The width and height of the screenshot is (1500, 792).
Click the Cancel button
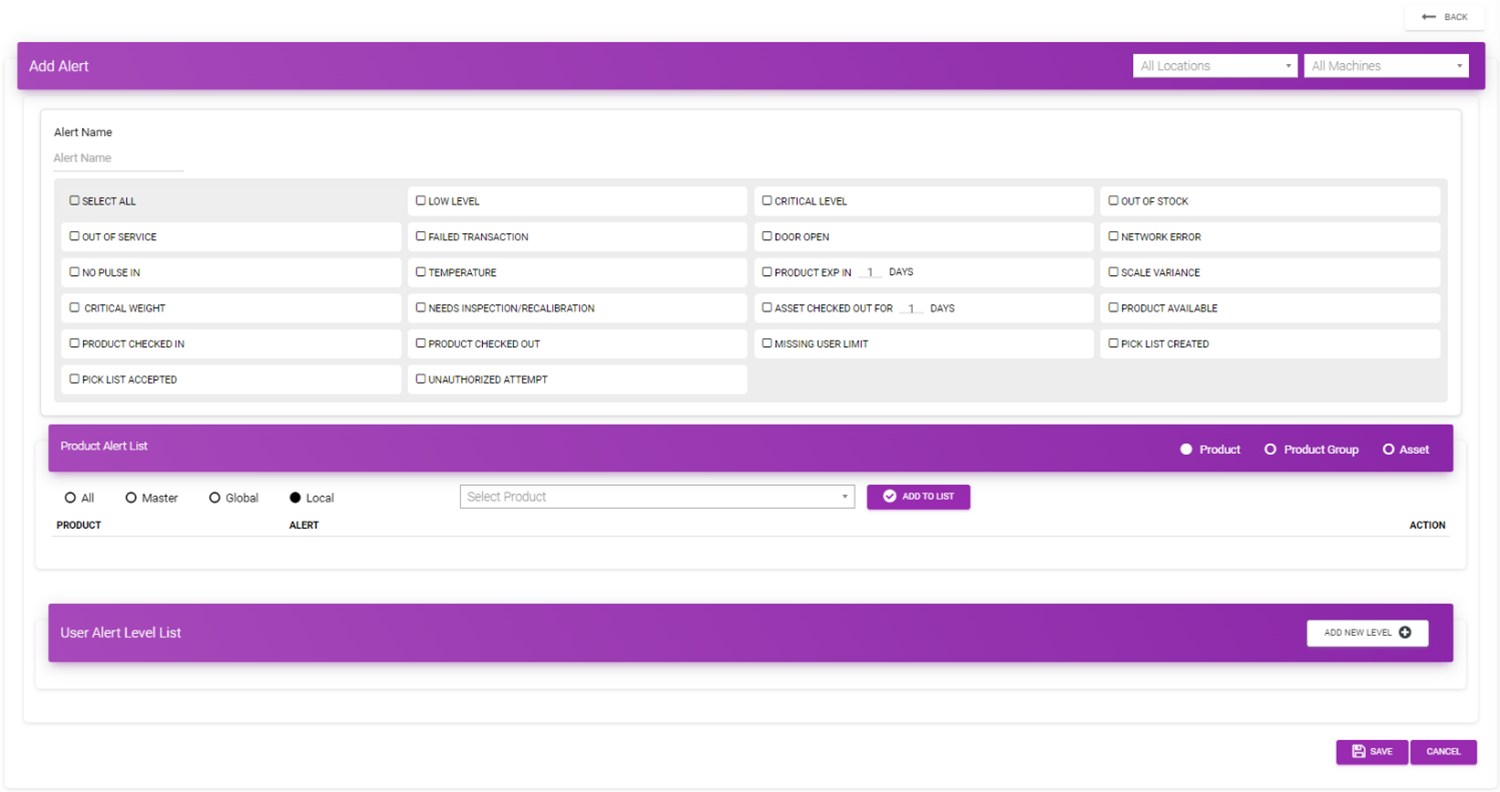point(1443,751)
